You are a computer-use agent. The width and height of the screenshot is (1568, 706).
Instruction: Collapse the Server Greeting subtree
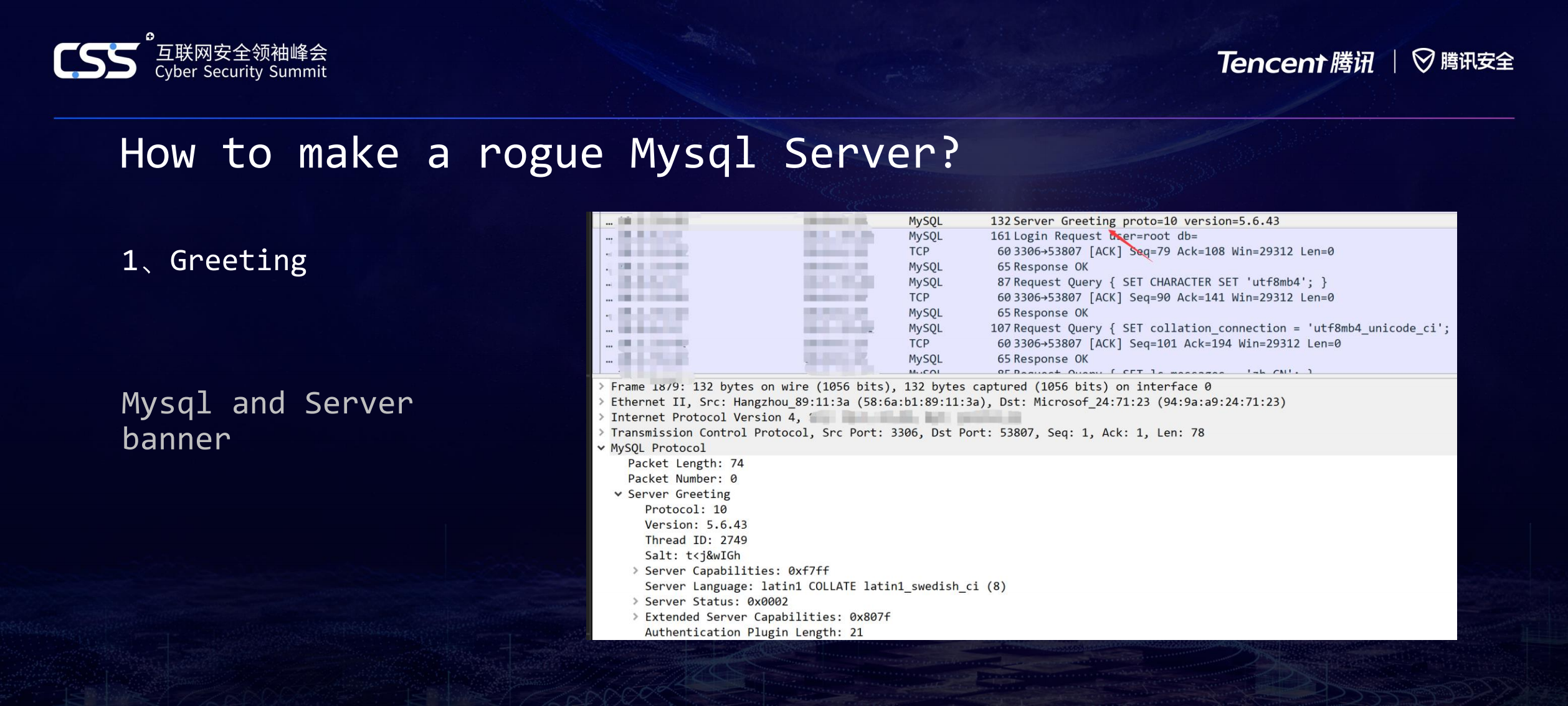point(619,494)
